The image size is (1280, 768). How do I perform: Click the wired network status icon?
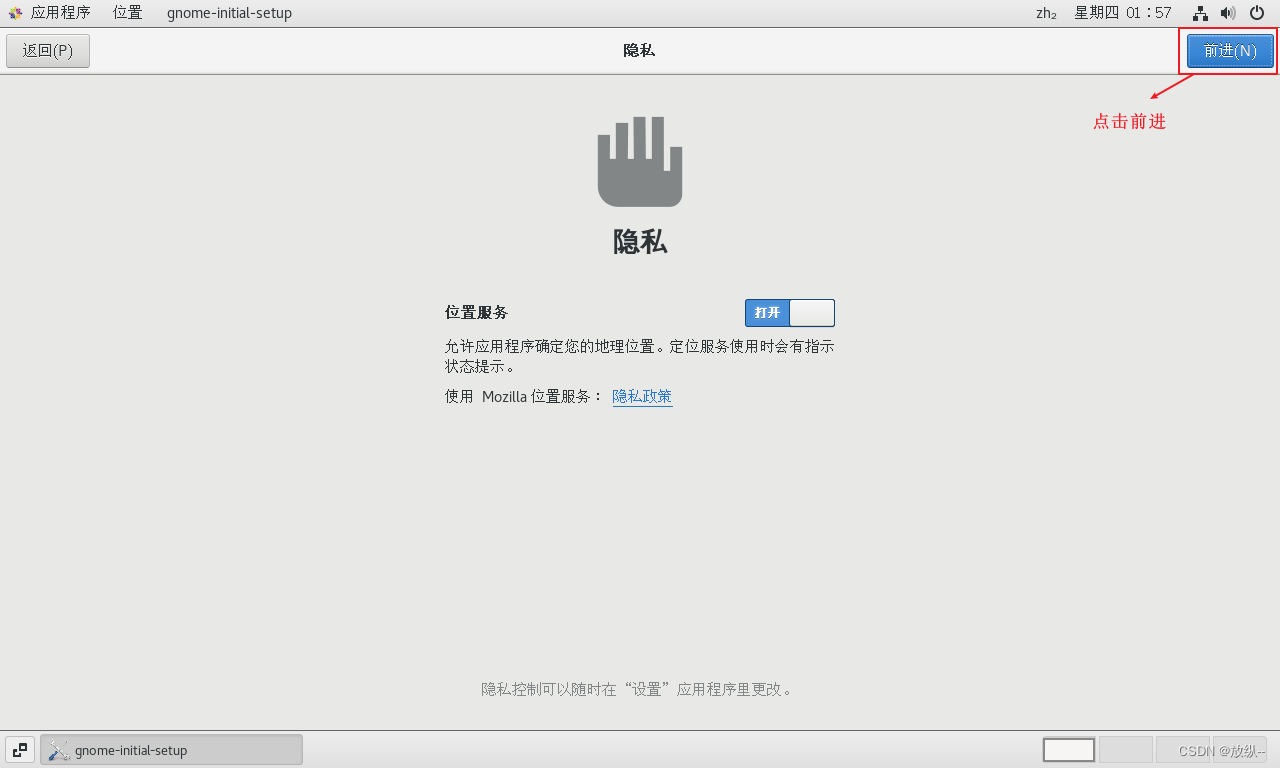[1201, 13]
